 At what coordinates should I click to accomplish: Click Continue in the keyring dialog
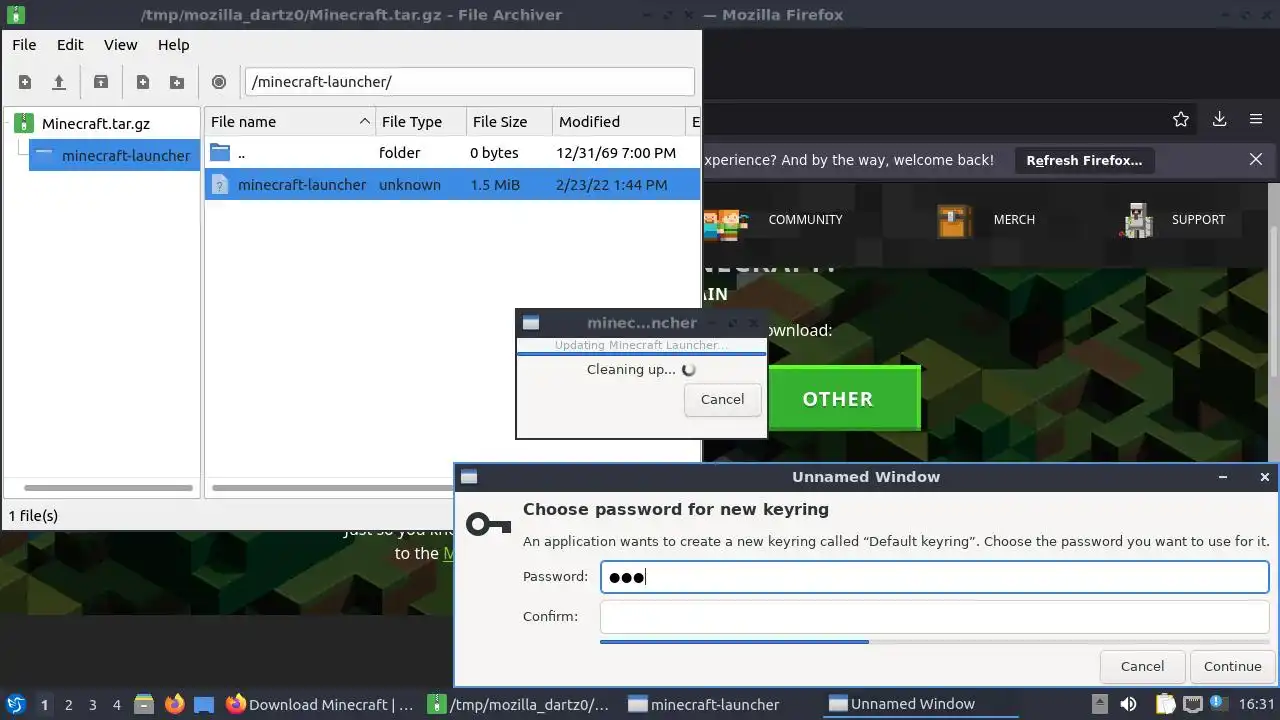click(1232, 666)
